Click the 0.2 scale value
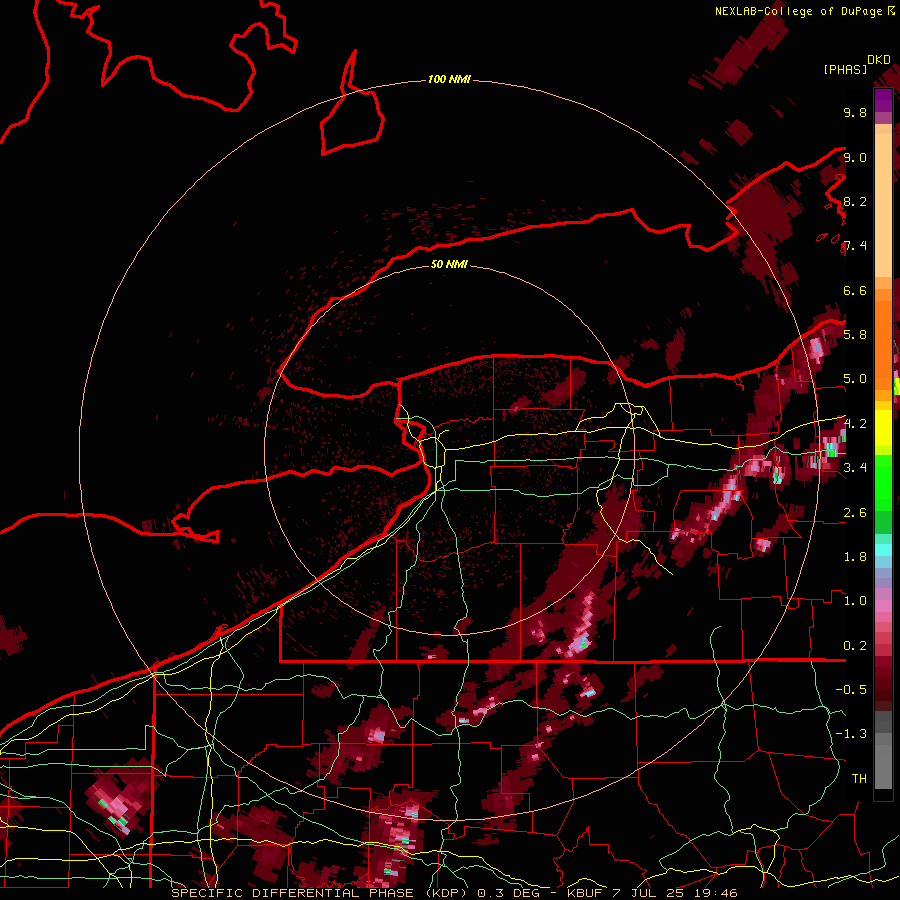Viewport: 900px width, 900px height. (x=855, y=646)
